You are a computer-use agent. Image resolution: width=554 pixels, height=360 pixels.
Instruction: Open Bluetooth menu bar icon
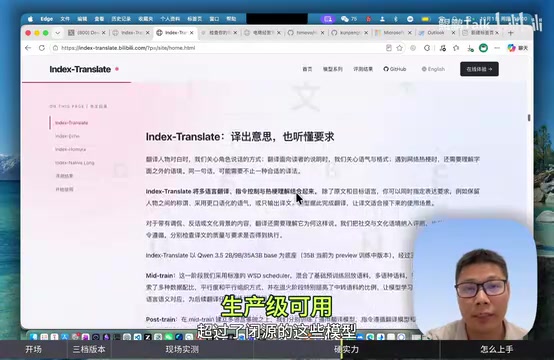tap(396, 19)
